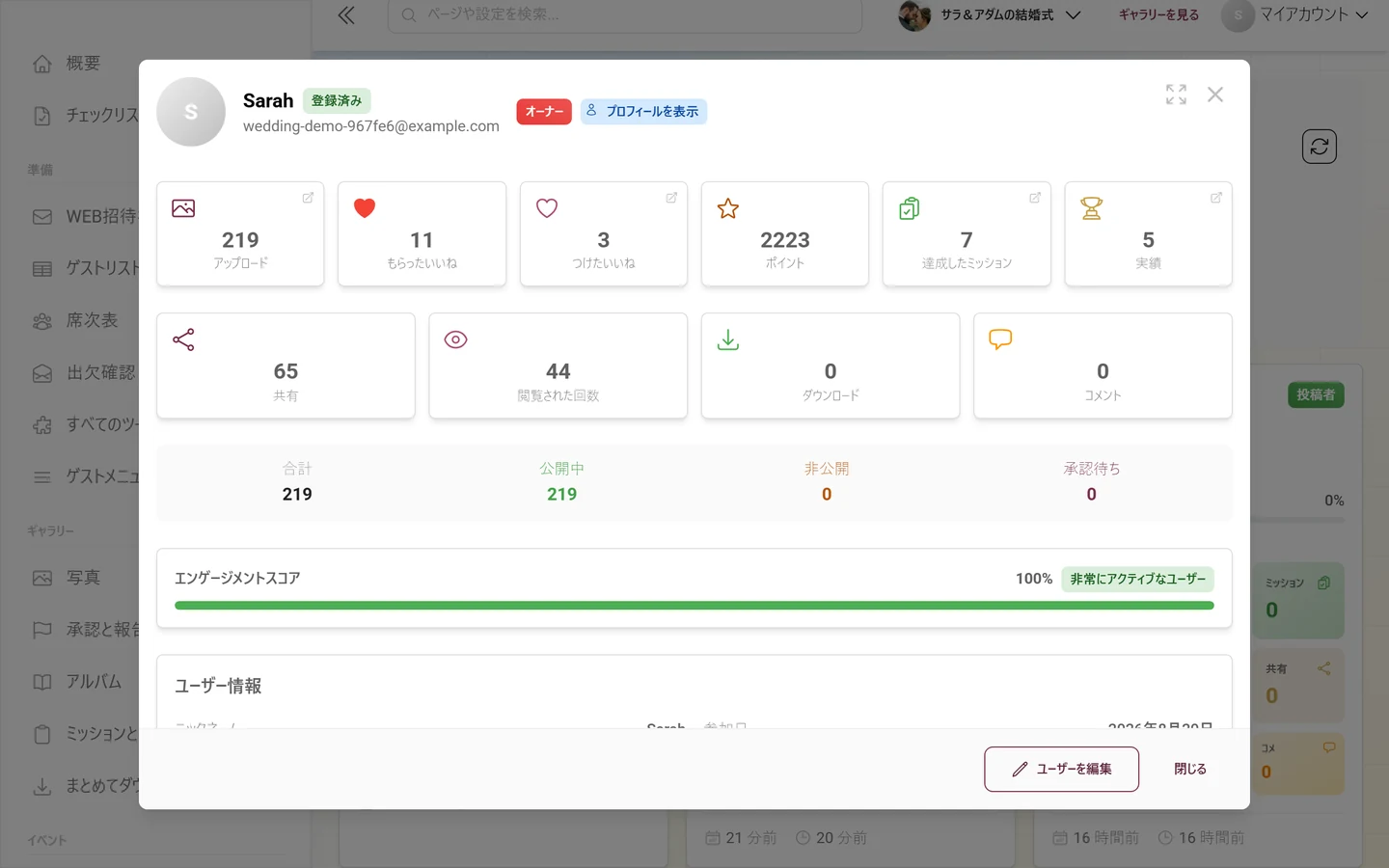
Task: Click the book icon next to アルバム
Action: tap(42, 682)
